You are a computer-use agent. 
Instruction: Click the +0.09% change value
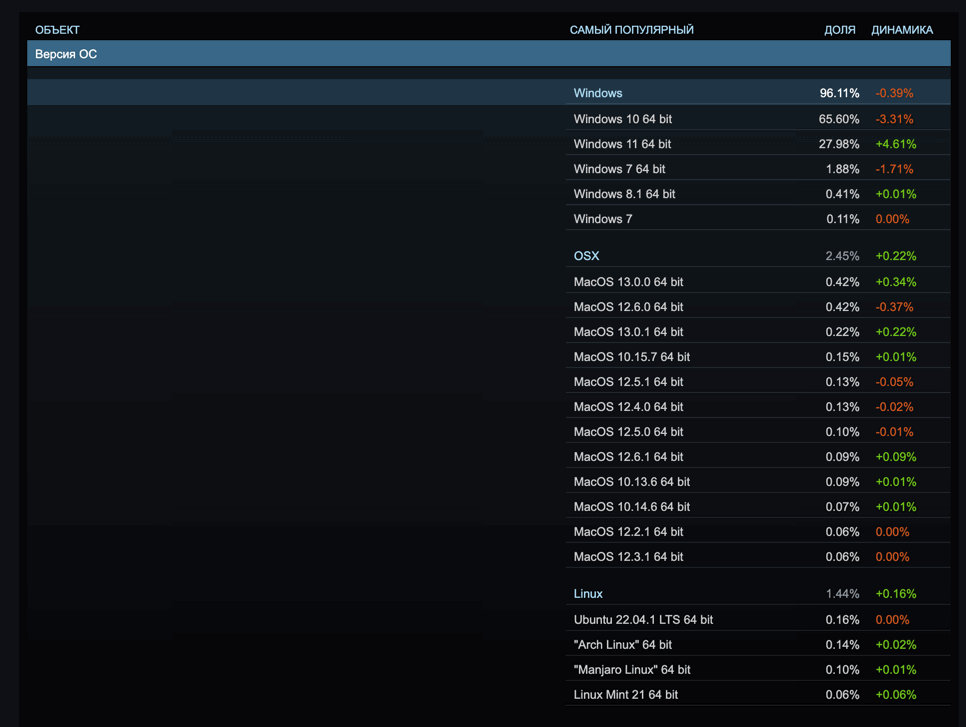pyautogui.click(x=896, y=457)
